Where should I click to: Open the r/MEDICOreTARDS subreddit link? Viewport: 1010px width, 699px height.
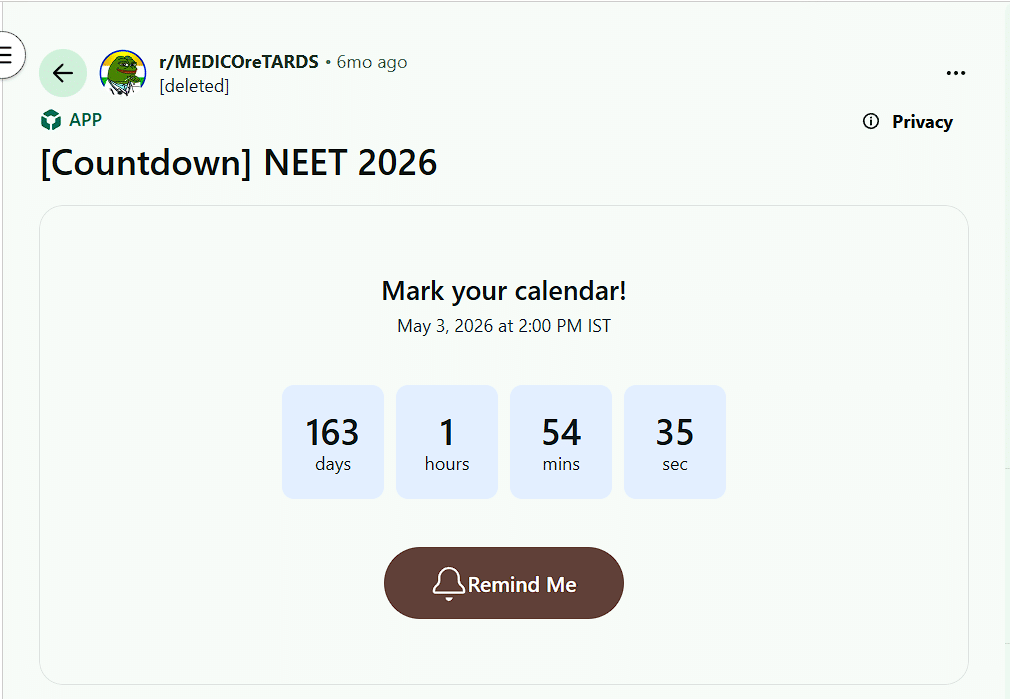pyautogui.click(x=238, y=61)
